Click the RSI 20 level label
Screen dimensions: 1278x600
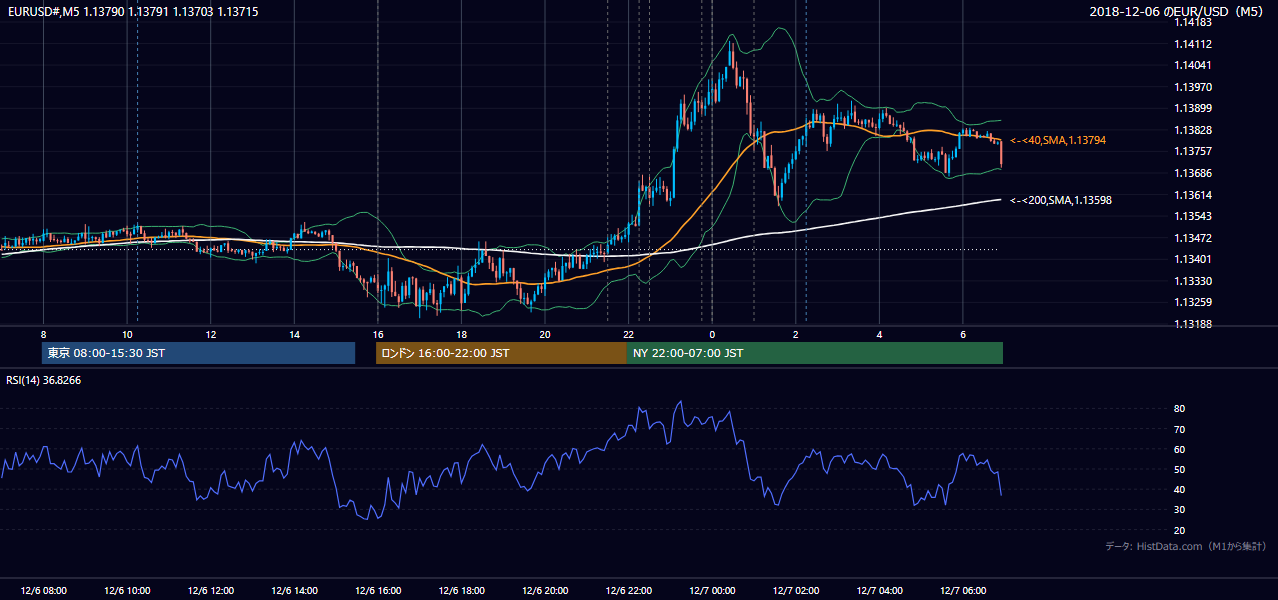(1180, 530)
